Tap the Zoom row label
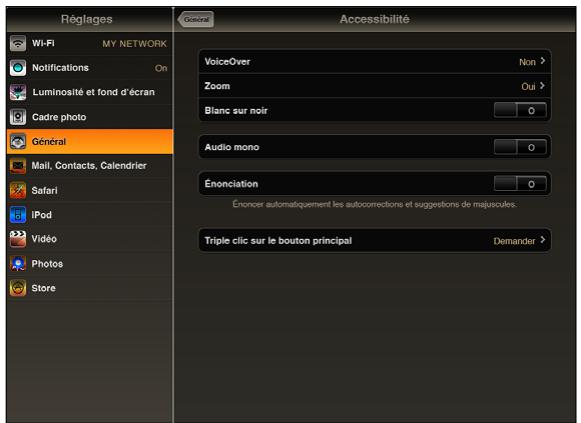581x423 pixels. pyautogui.click(x=217, y=86)
